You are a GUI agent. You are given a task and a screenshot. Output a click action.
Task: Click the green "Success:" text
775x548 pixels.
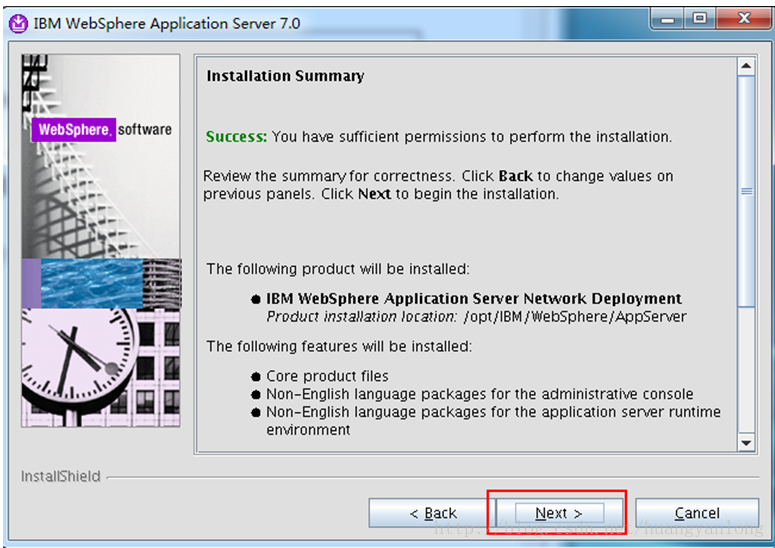click(x=236, y=136)
